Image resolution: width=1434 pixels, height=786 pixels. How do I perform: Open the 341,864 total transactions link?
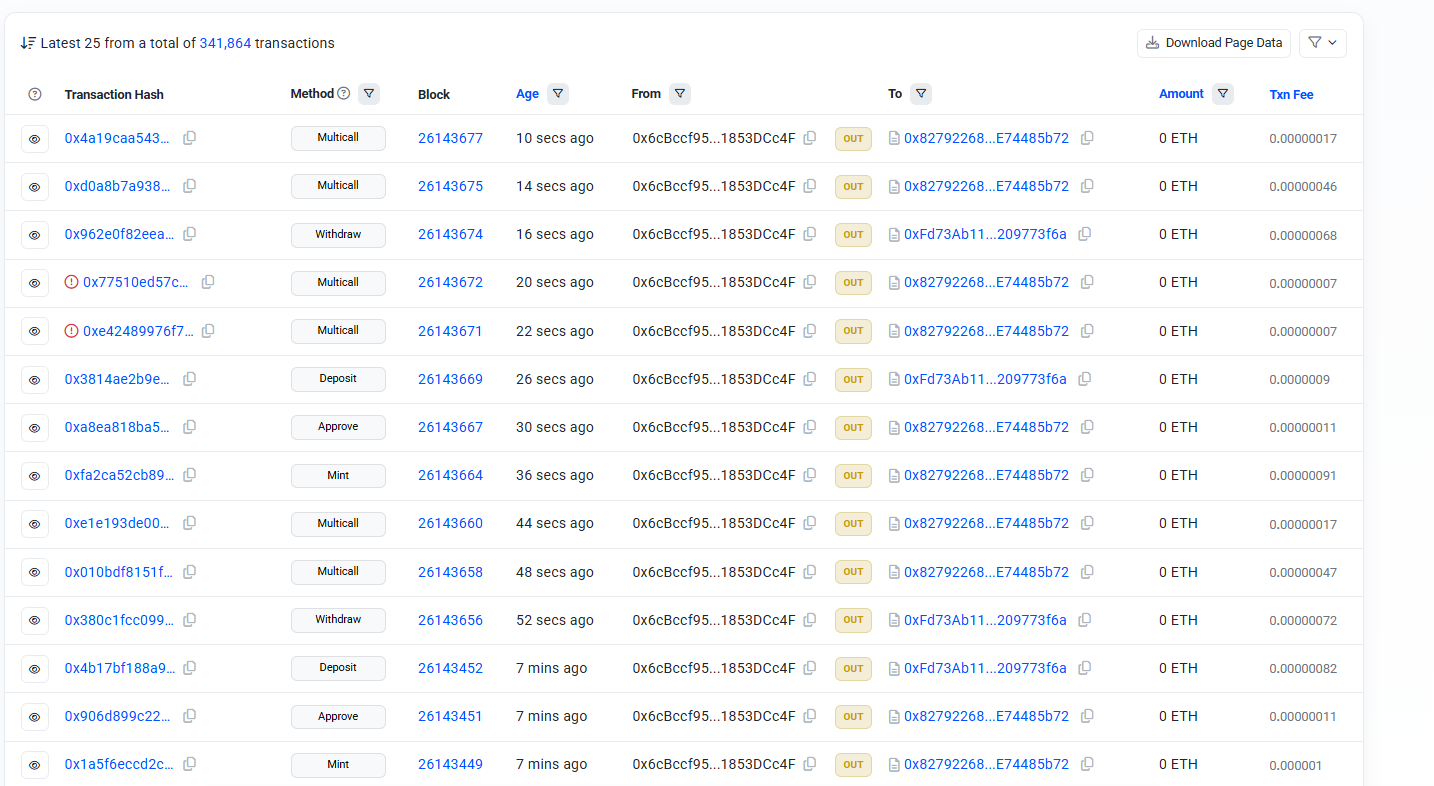click(x=225, y=43)
